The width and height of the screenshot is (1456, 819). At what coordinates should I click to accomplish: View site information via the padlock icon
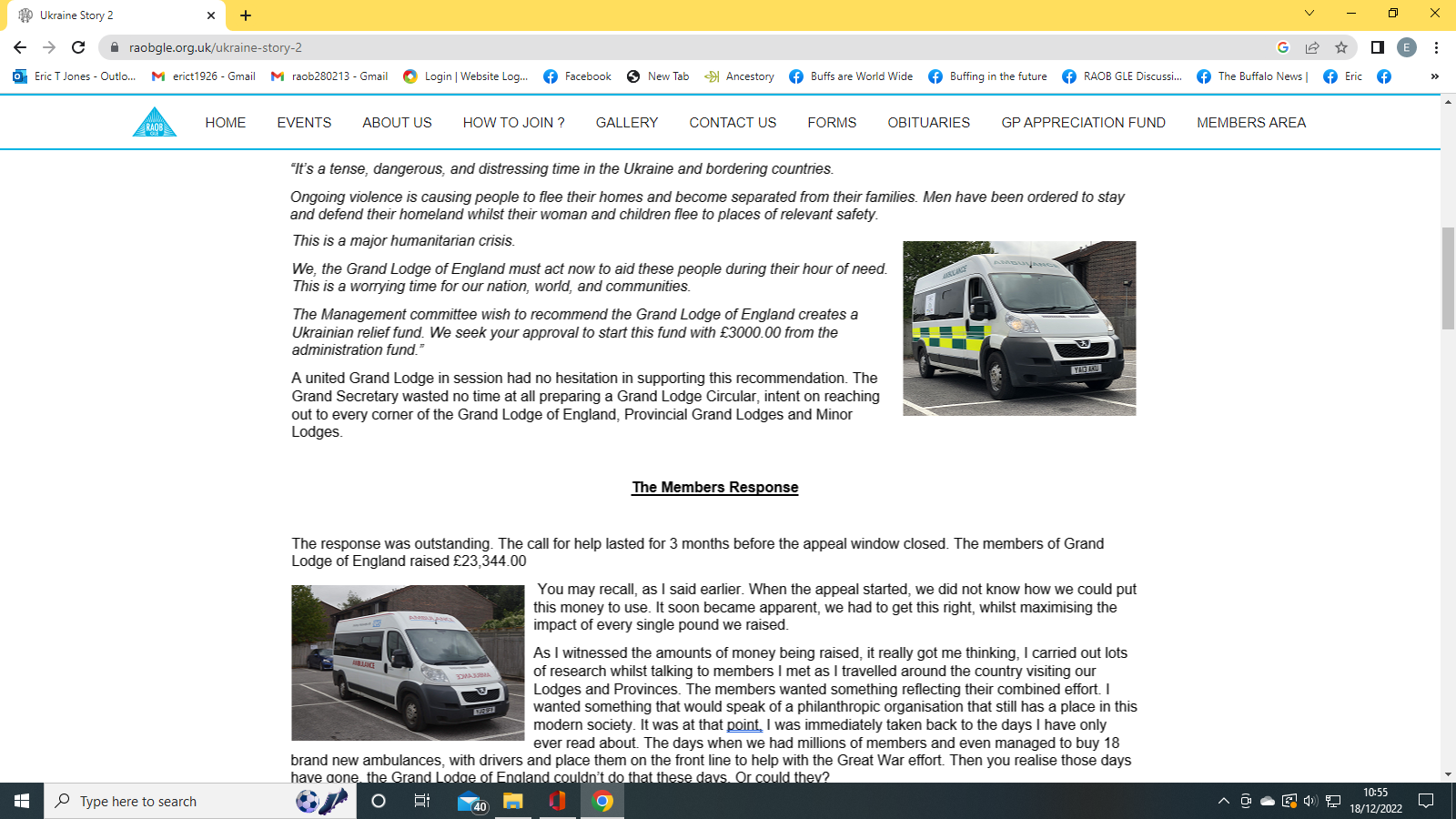click(114, 47)
